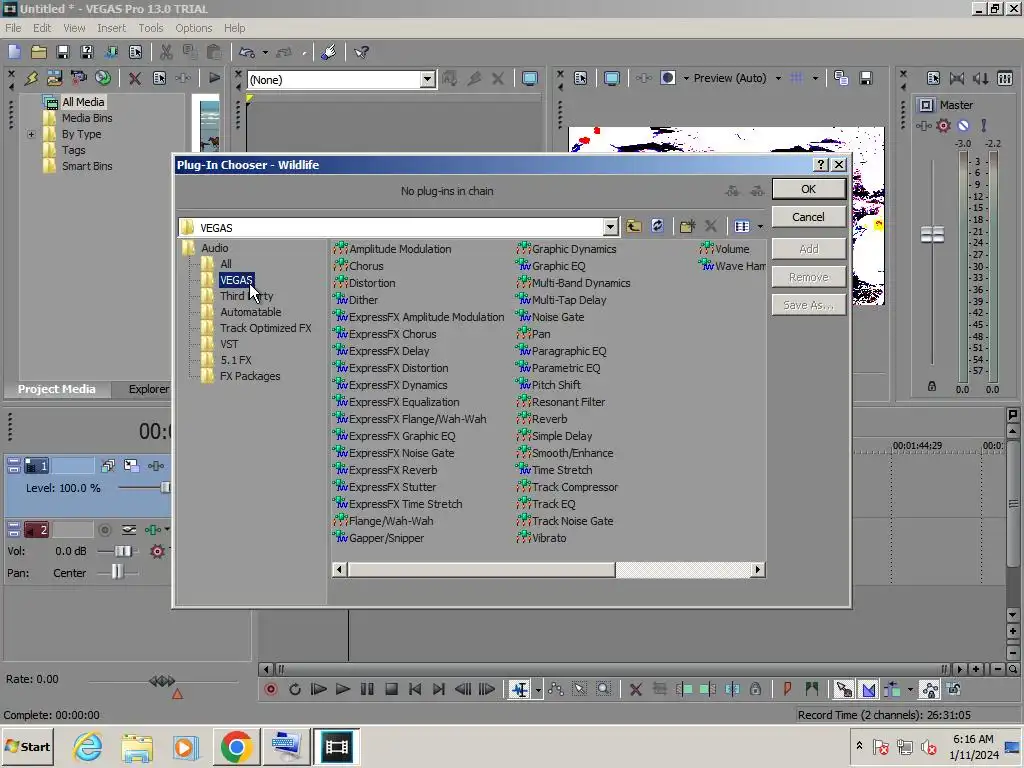Click the New project icon in toolbar
The width and height of the screenshot is (1024, 768).
(14, 52)
